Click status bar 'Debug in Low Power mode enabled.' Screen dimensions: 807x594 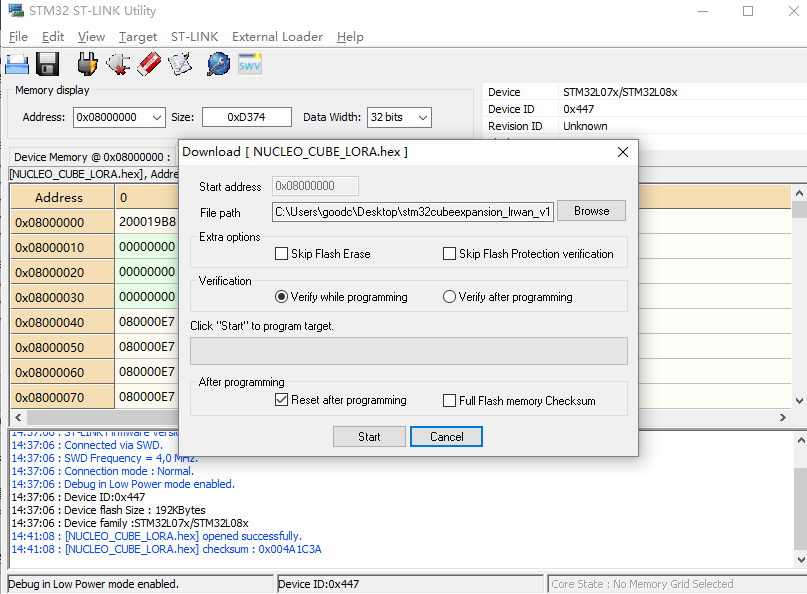pyautogui.click(x=93, y=584)
